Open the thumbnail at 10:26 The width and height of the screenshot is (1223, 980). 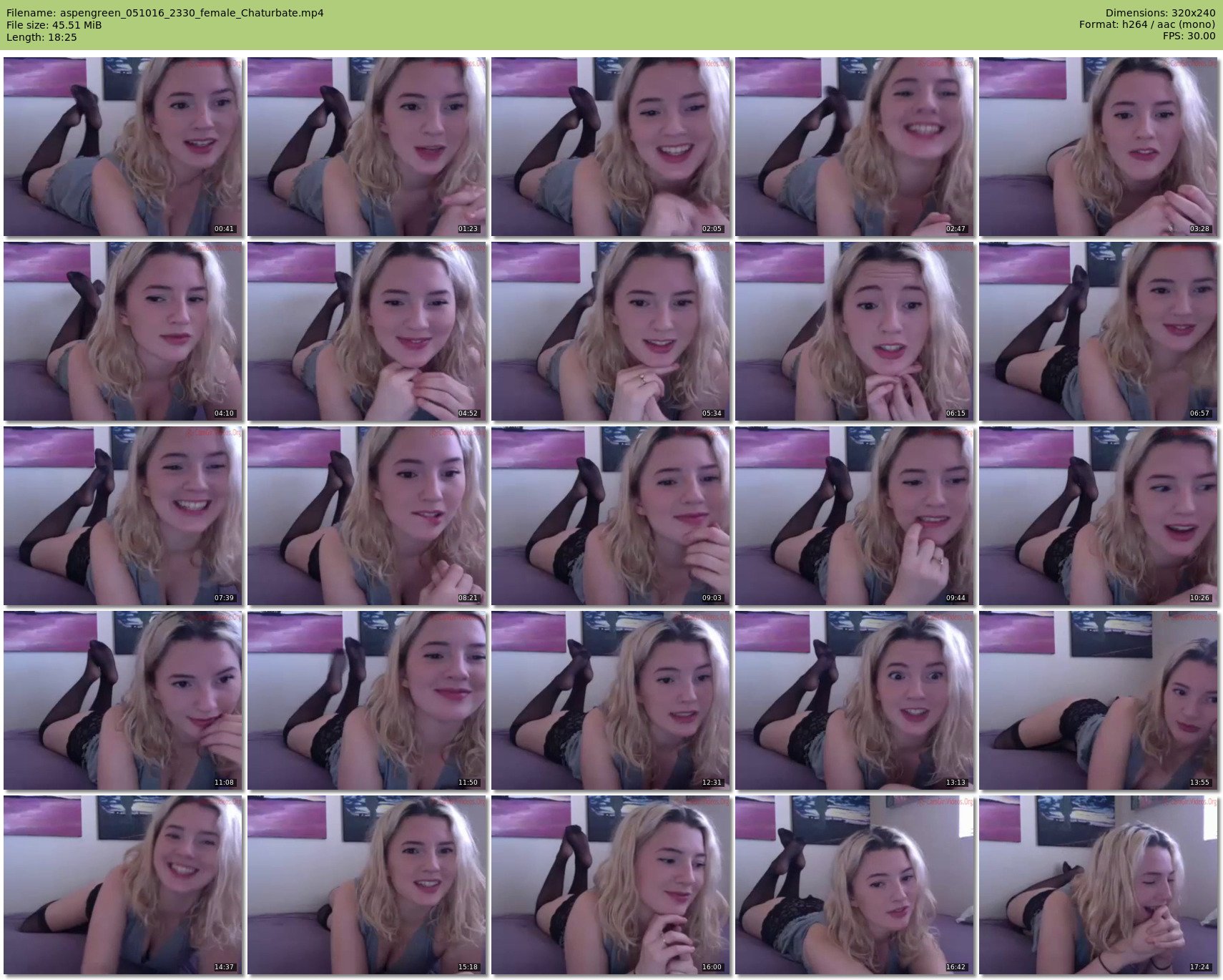[x=1098, y=516]
